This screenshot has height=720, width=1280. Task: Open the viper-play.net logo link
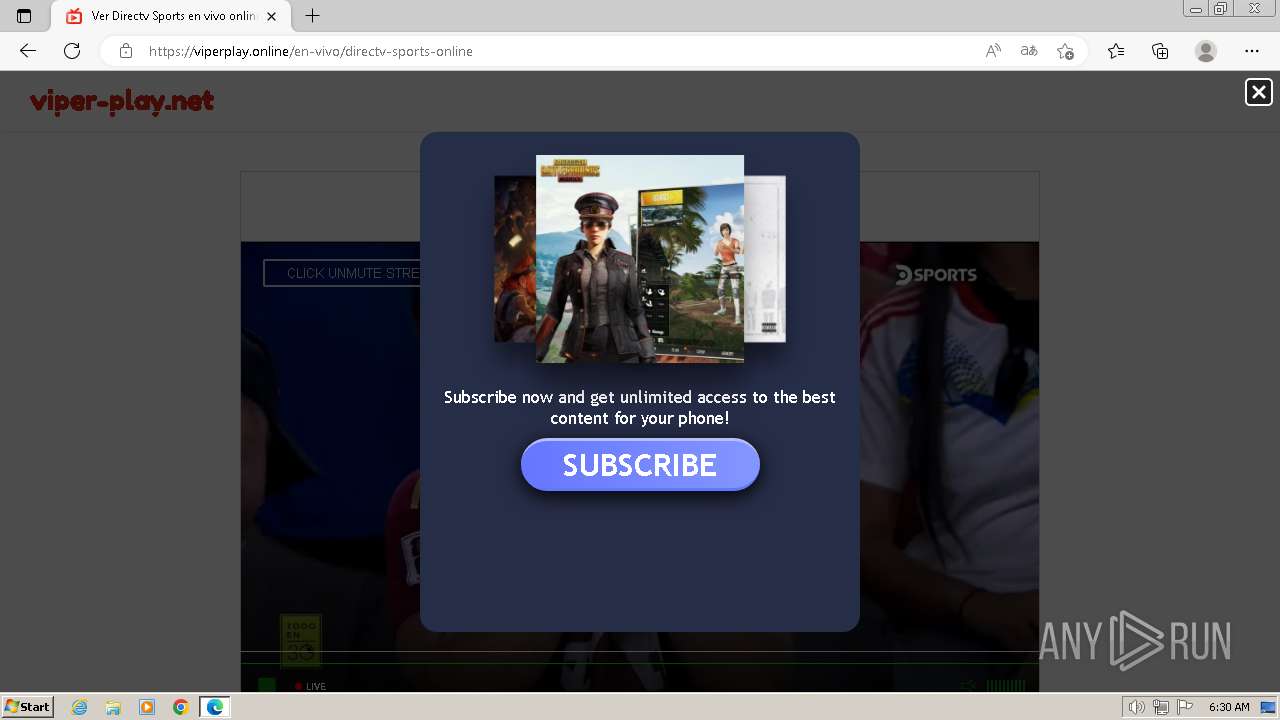coord(122,101)
